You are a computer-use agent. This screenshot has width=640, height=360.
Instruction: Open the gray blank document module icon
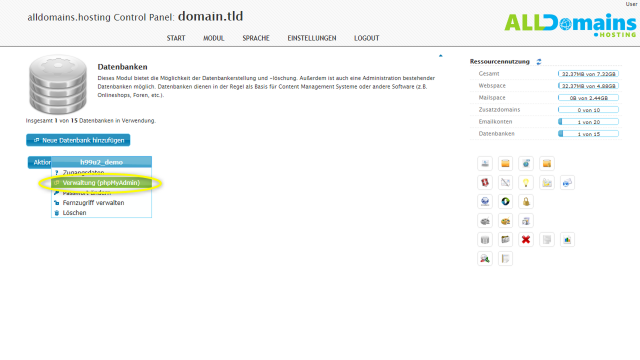pyautogui.click(x=547, y=240)
